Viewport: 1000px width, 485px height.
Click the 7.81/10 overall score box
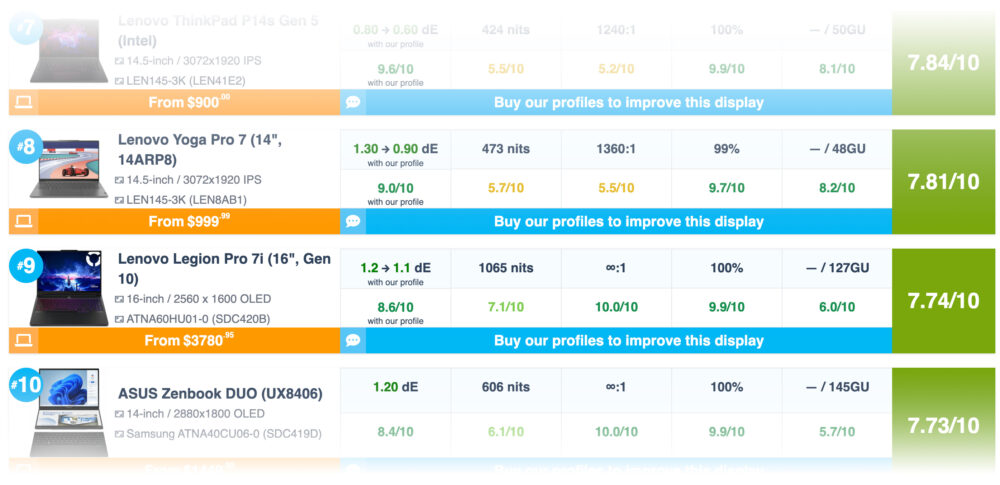[943, 182]
